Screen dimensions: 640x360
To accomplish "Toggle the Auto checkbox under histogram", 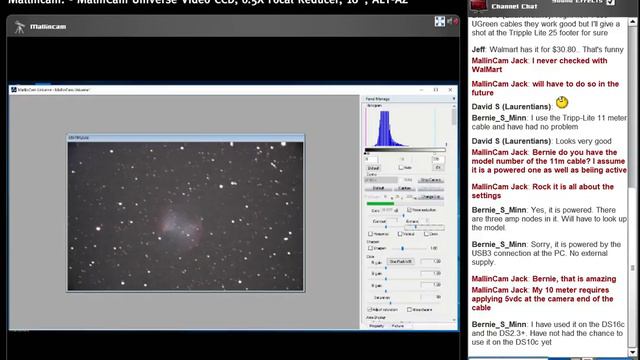I will [x=401, y=167].
